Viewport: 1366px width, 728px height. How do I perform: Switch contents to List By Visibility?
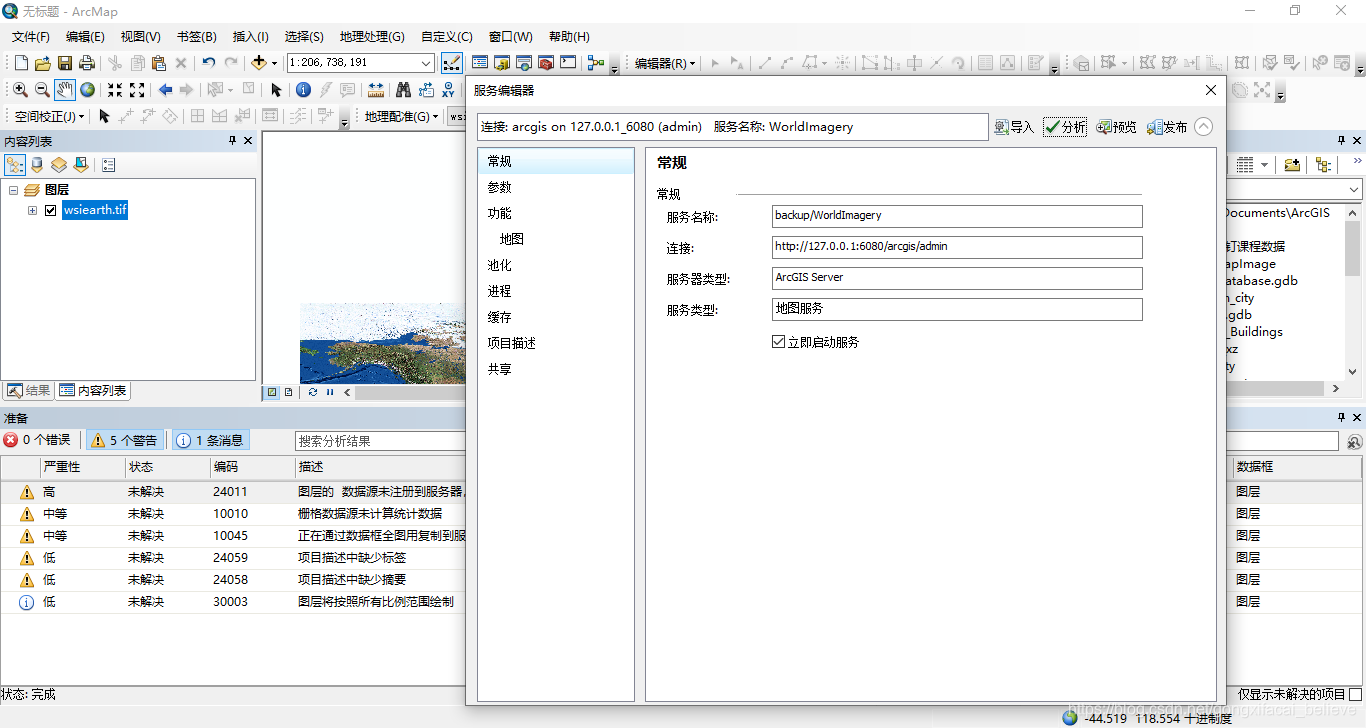[x=59, y=165]
